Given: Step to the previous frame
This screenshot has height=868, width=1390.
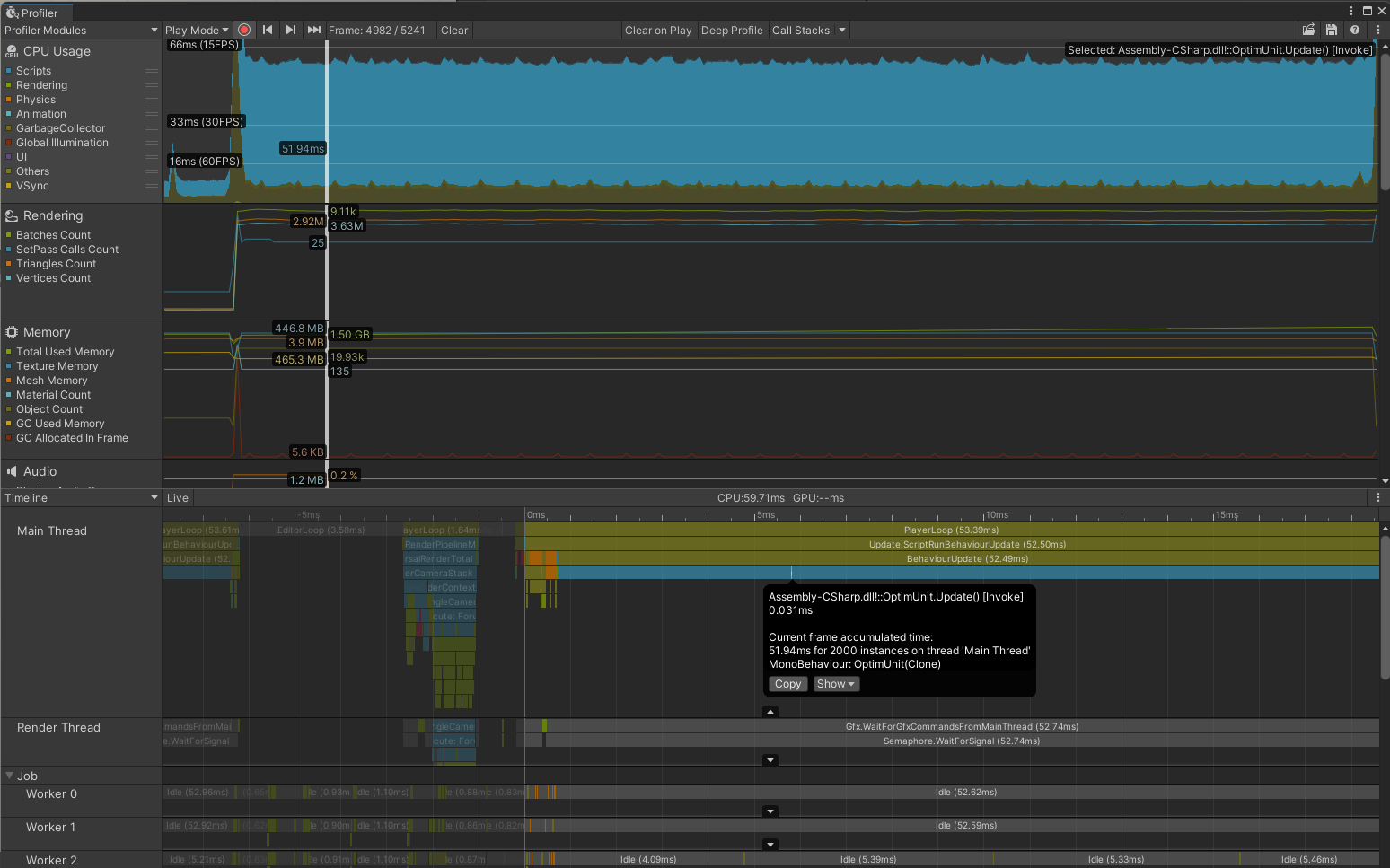Looking at the screenshot, I should (268, 30).
